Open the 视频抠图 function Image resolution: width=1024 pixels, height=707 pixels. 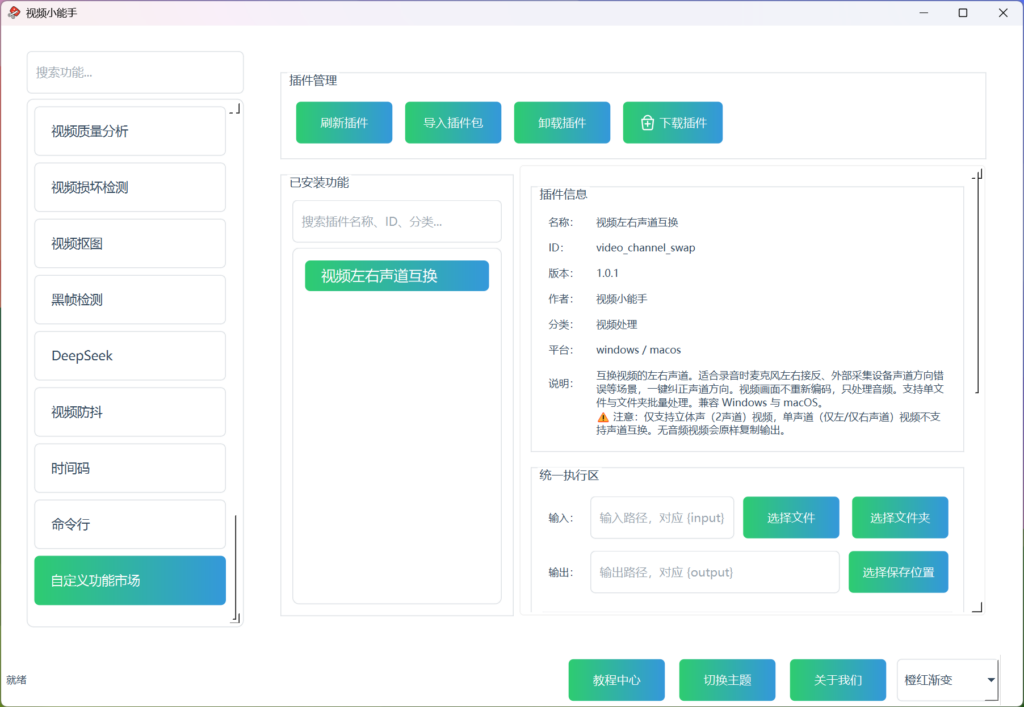click(x=130, y=244)
